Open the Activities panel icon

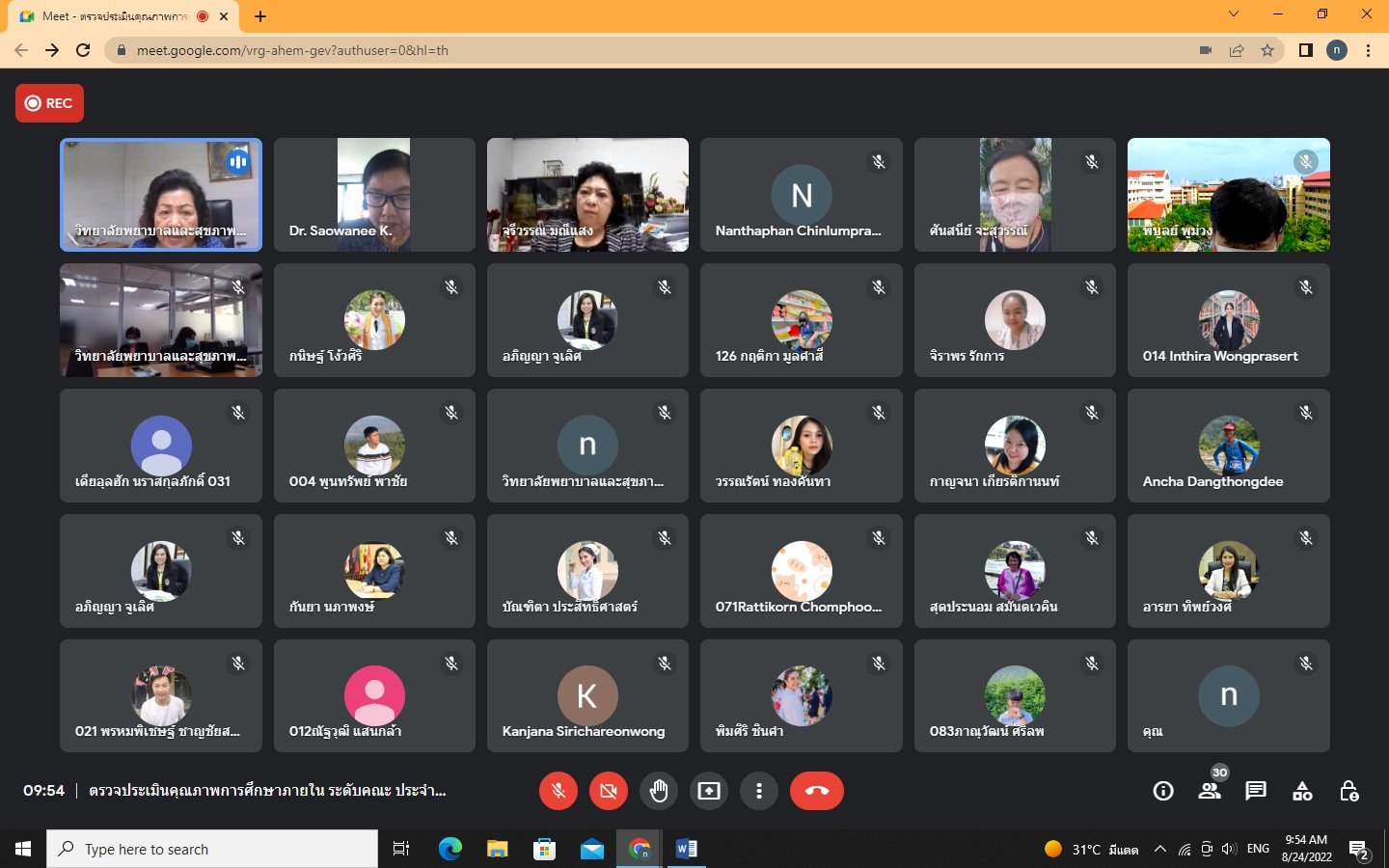[1302, 791]
